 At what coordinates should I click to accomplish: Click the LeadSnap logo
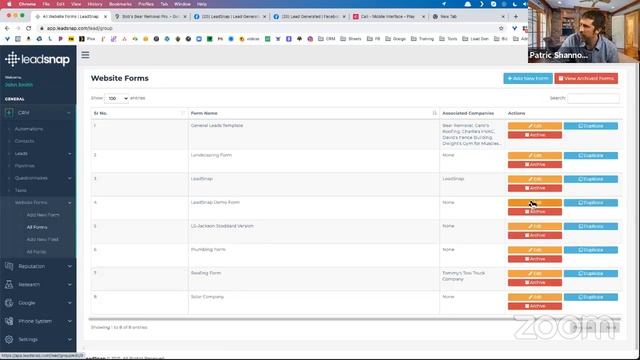[x=38, y=59]
